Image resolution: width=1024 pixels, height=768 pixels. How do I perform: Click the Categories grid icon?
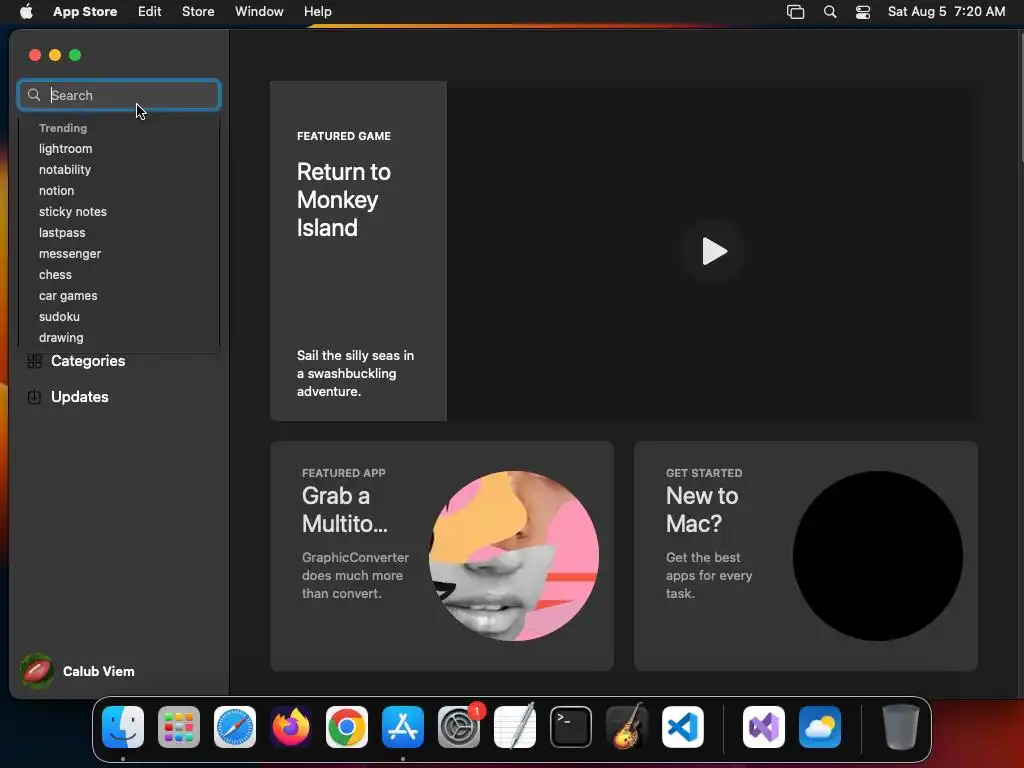point(35,361)
